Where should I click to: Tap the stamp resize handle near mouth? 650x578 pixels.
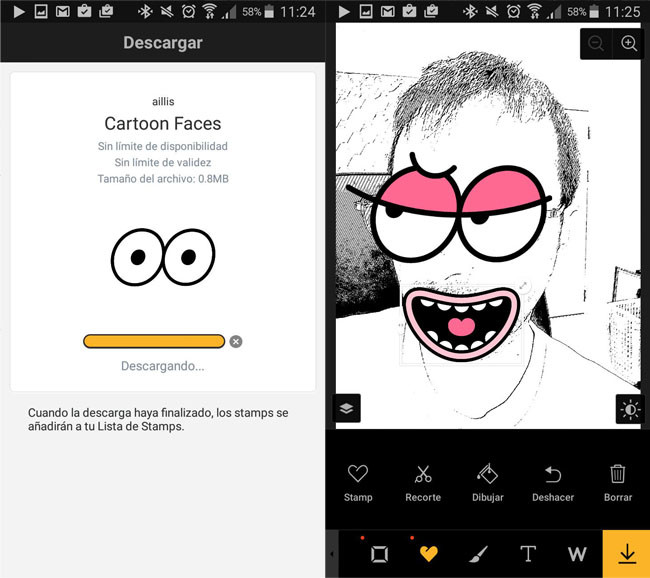pyautogui.click(x=524, y=286)
